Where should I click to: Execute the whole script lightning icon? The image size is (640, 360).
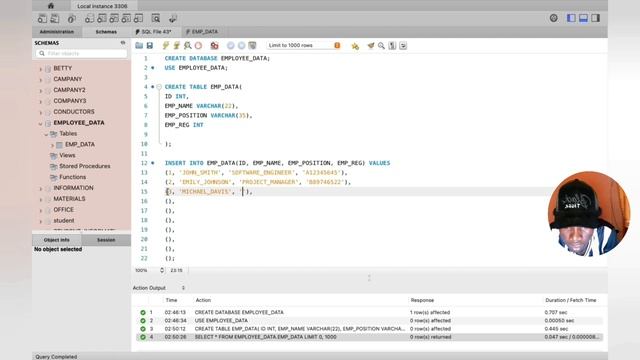point(166,45)
